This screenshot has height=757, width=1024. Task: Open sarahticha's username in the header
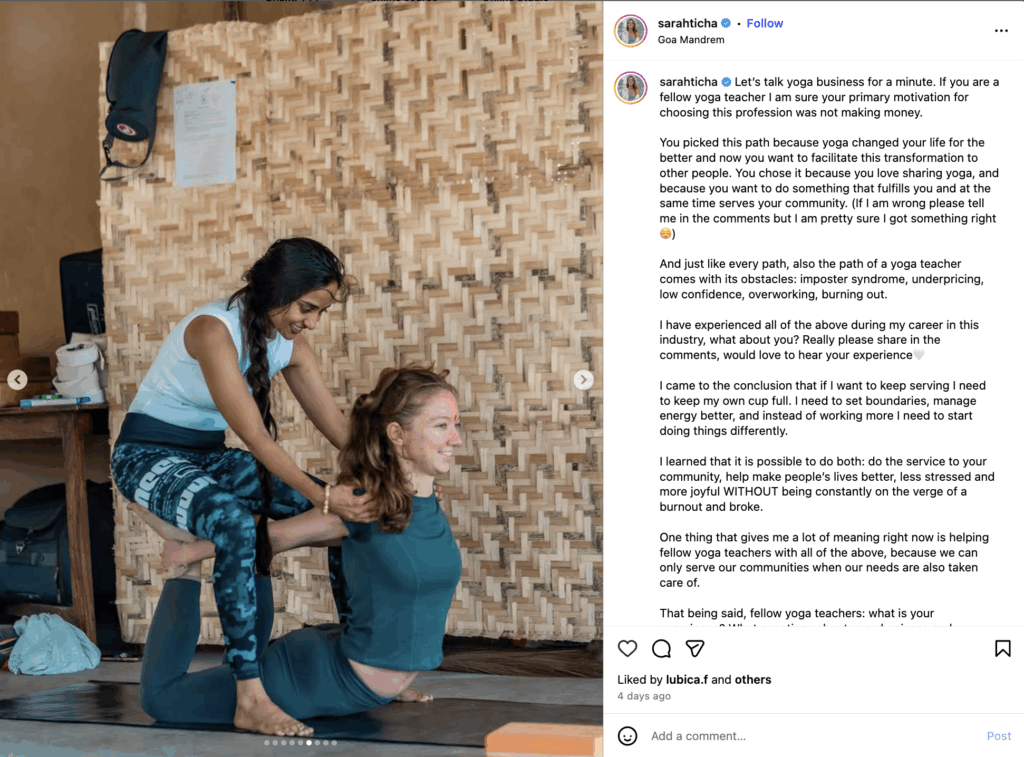[686, 23]
